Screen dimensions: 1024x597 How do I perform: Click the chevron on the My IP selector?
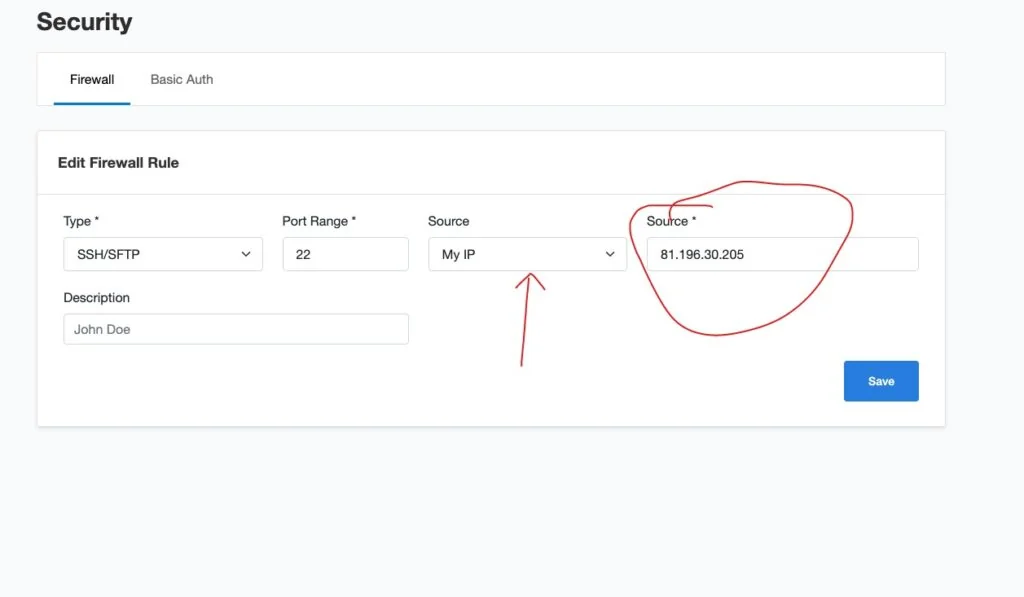pyautogui.click(x=610, y=254)
